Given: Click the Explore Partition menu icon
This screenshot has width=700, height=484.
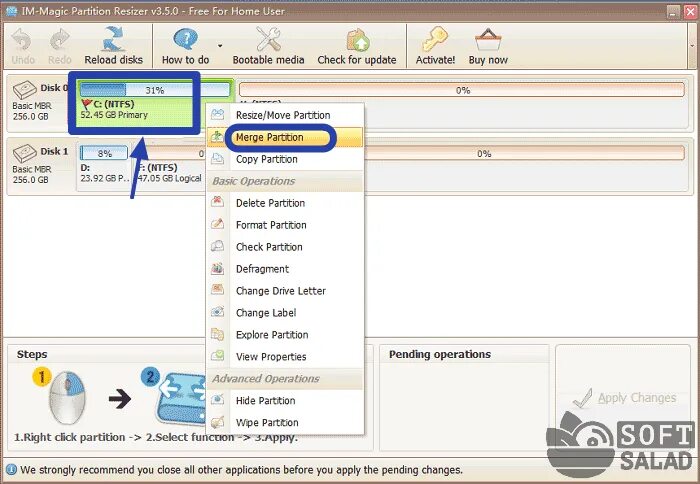Looking at the screenshot, I should point(217,334).
